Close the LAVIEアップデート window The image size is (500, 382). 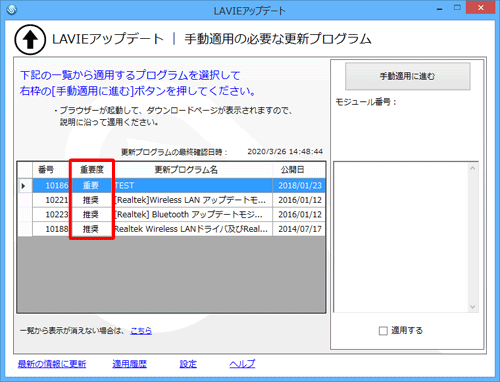pos(481,8)
